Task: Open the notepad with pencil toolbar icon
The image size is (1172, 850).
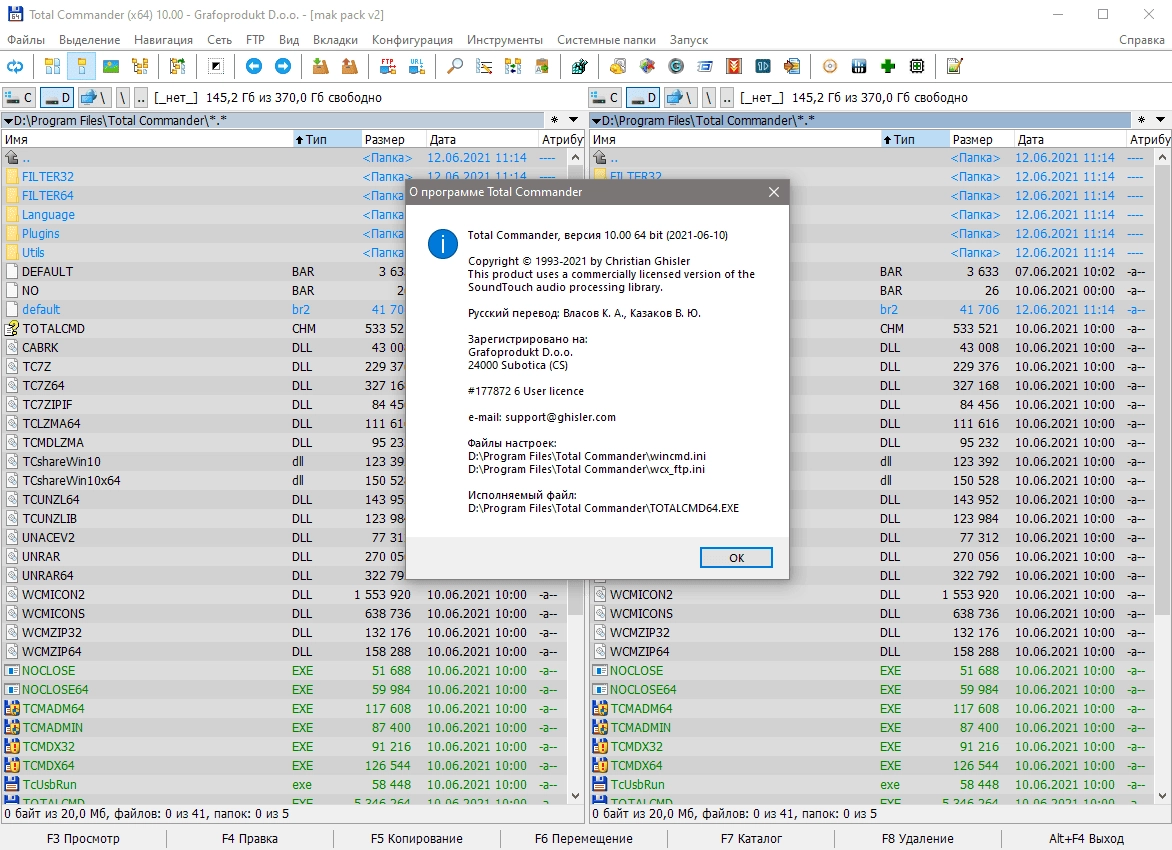Action: [954, 67]
